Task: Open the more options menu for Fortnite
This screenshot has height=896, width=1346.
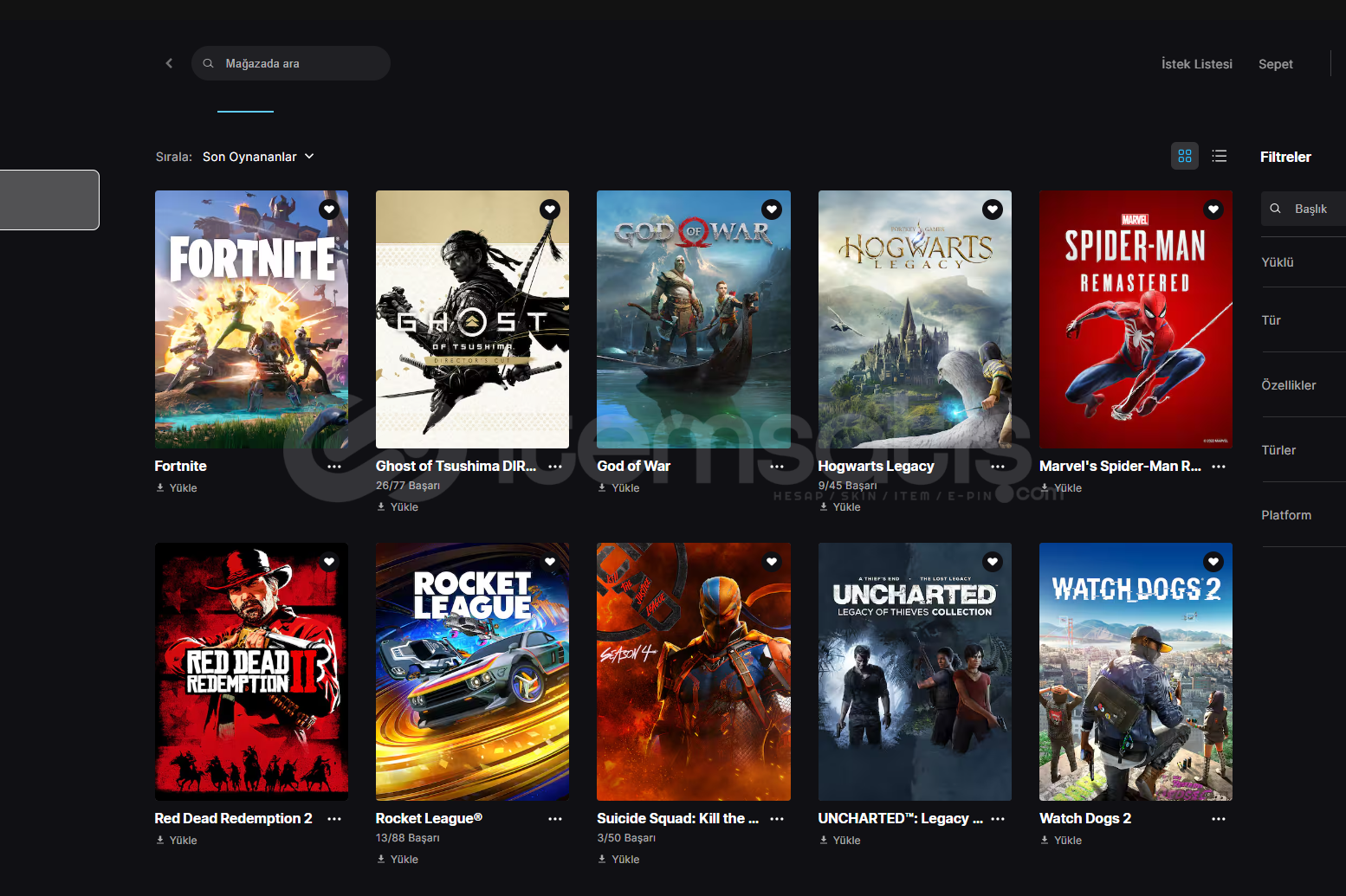Action: pyautogui.click(x=334, y=467)
